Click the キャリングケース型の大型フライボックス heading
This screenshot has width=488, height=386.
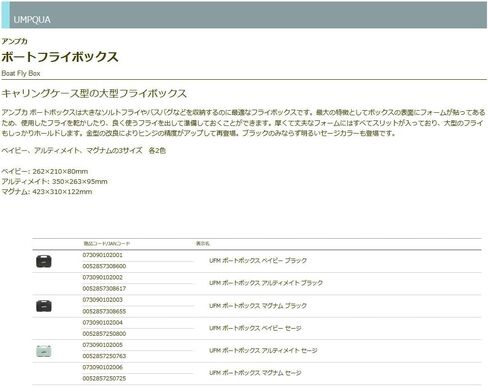click(94, 93)
